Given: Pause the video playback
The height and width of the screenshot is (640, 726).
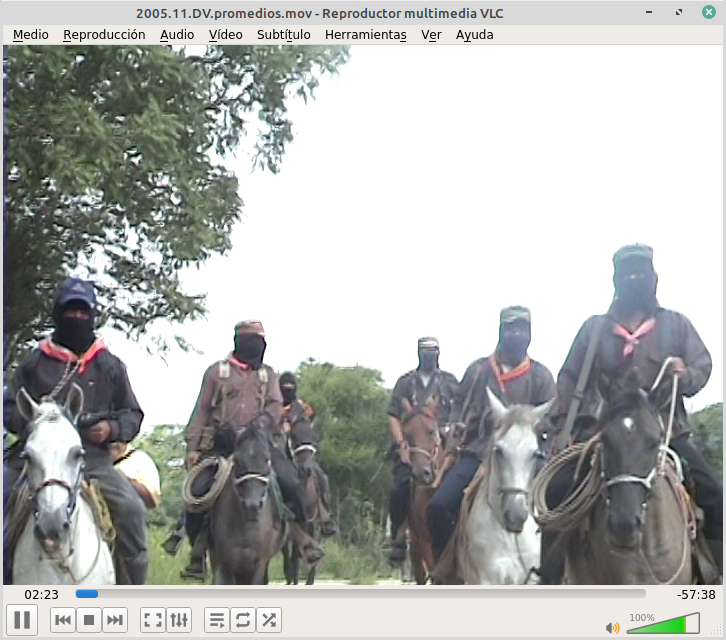Looking at the screenshot, I should [22, 619].
